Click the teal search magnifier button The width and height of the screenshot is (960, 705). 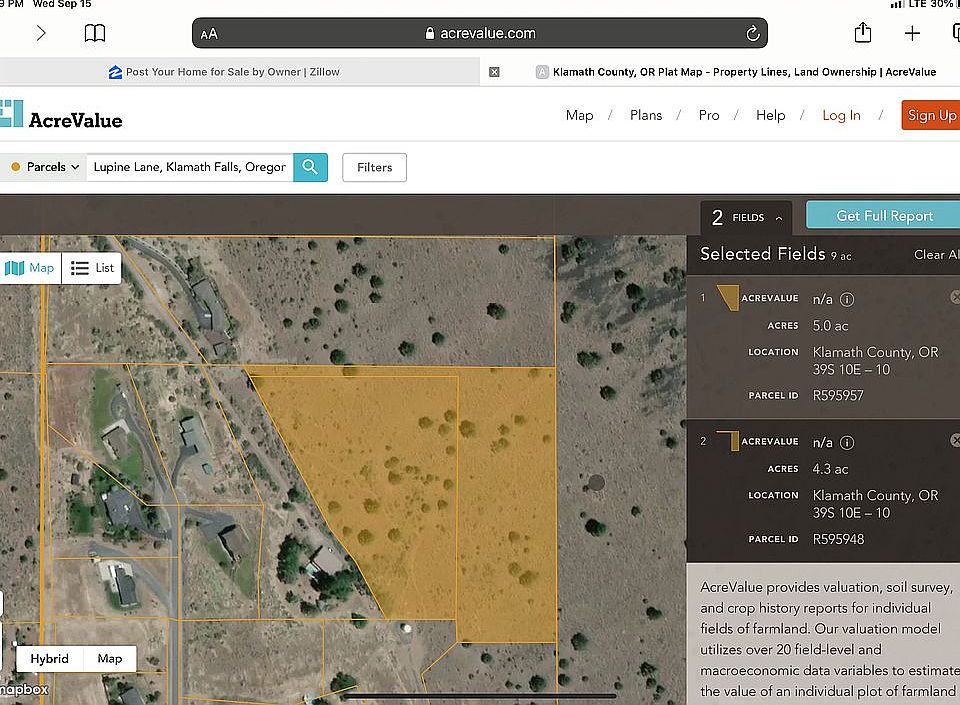click(310, 167)
